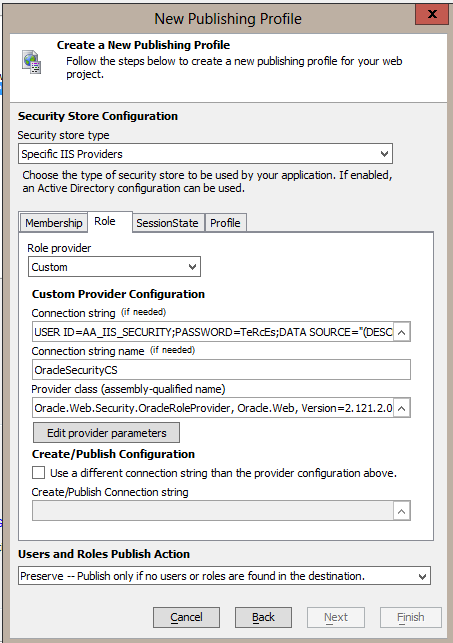The width and height of the screenshot is (453, 643).
Task: Switch to the Profile tab
Action: pyautogui.click(x=225, y=223)
